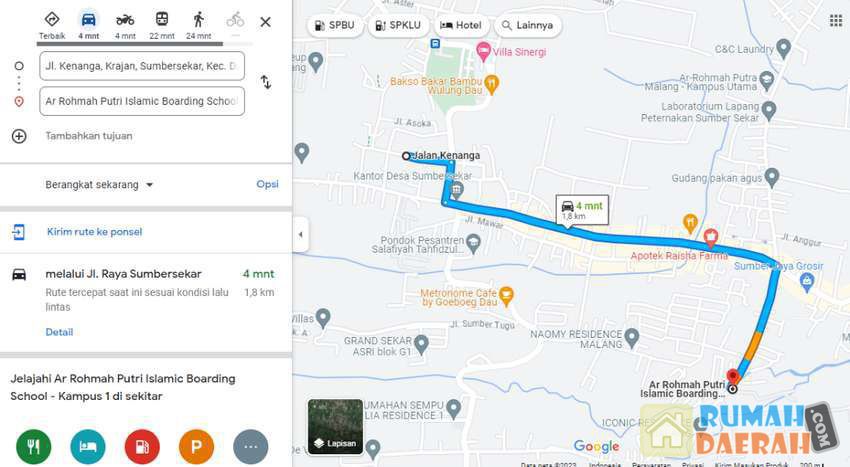Image resolution: width=850 pixels, height=467 pixels.
Task: Swap starting point and destination
Action: [x=266, y=82]
